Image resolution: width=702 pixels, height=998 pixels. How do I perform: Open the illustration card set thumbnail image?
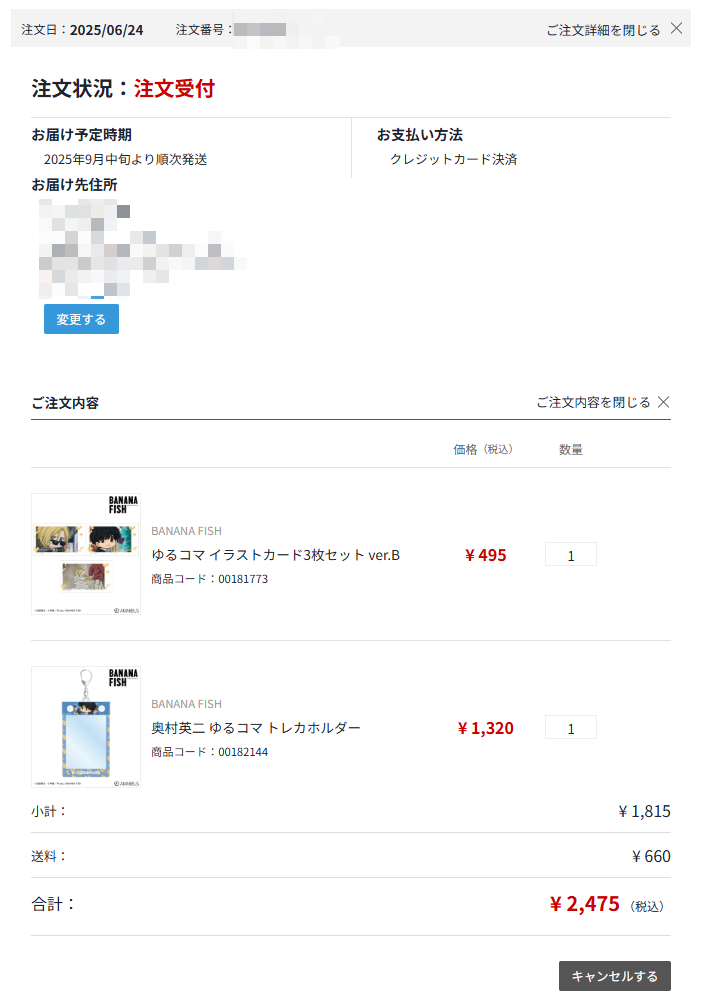pyautogui.click(x=86, y=554)
